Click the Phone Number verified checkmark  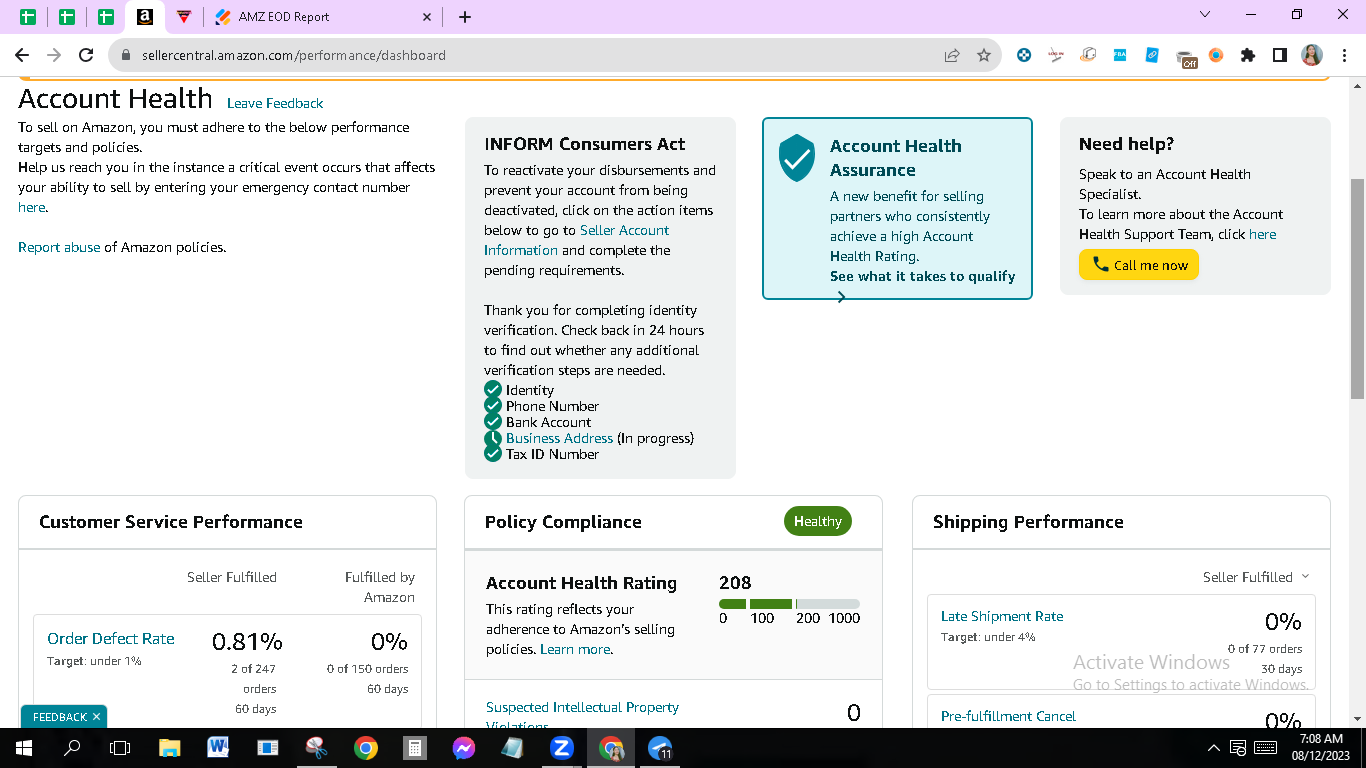(x=493, y=405)
